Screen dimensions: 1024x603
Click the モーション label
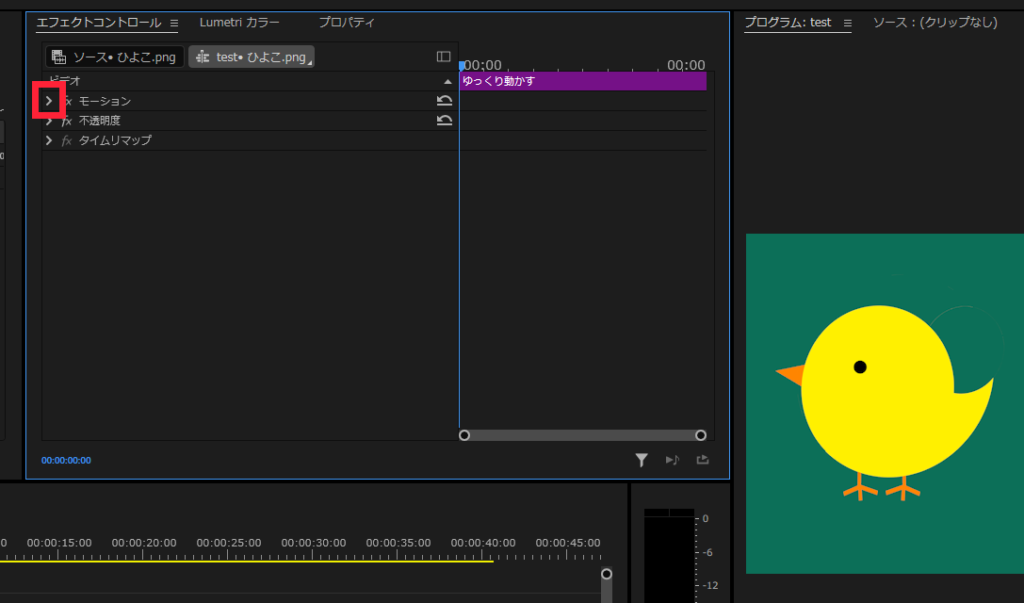[104, 101]
